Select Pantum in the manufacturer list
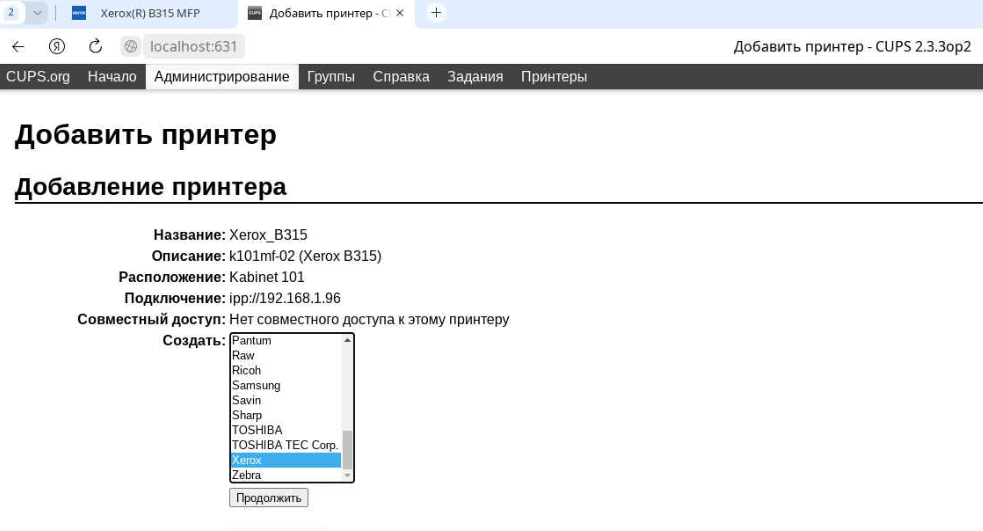983x531 pixels. 286,340
